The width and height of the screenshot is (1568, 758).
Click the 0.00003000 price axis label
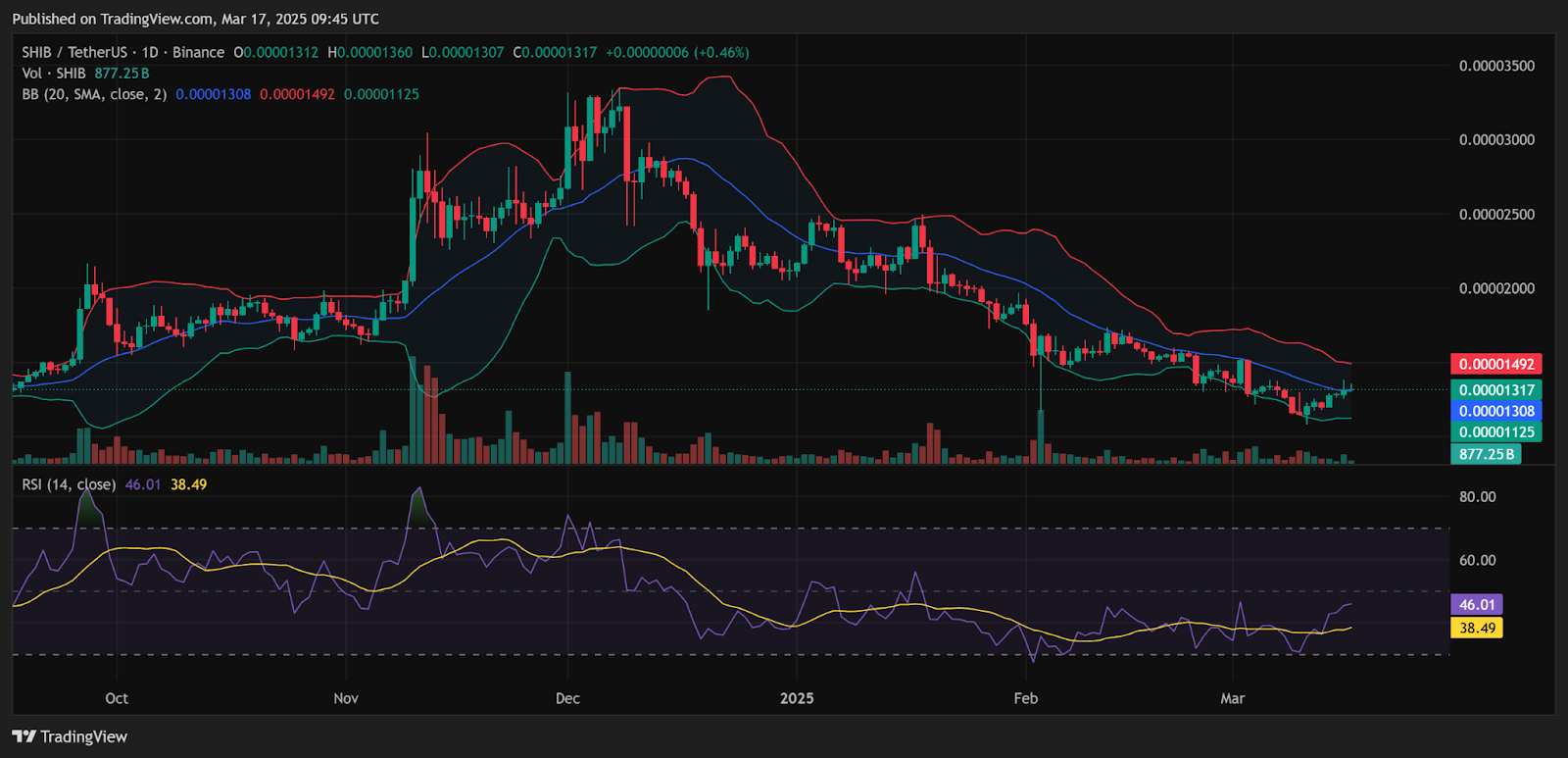tap(1496, 140)
